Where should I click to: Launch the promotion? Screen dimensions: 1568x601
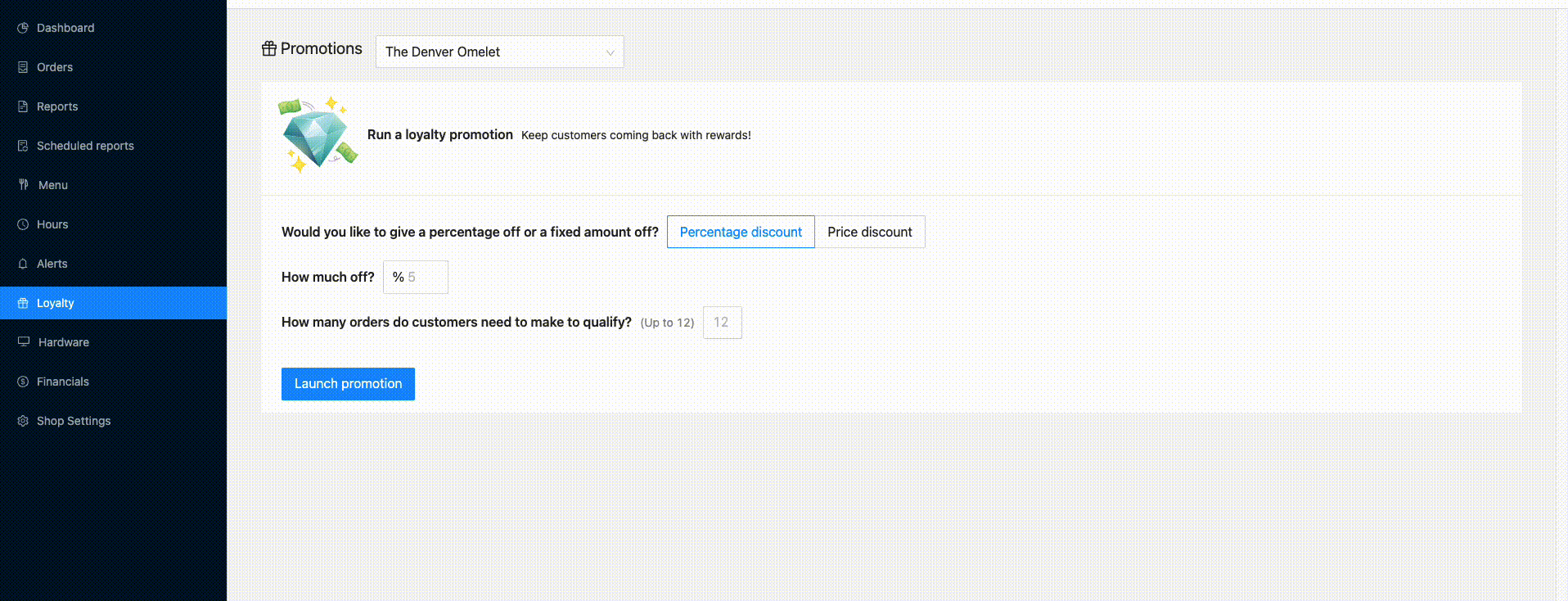point(348,384)
